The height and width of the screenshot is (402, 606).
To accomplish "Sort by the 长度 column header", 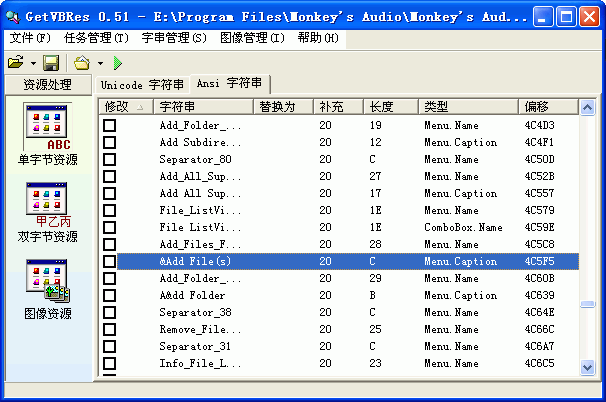I will [x=391, y=106].
